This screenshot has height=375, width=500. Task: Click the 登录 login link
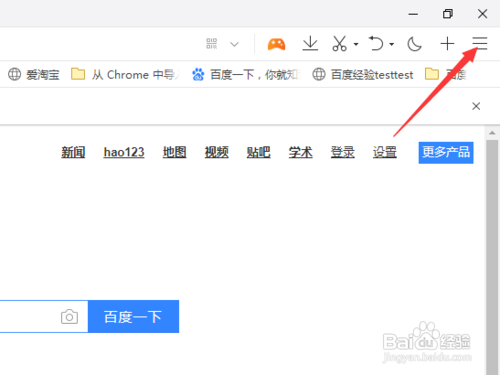coord(342,152)
